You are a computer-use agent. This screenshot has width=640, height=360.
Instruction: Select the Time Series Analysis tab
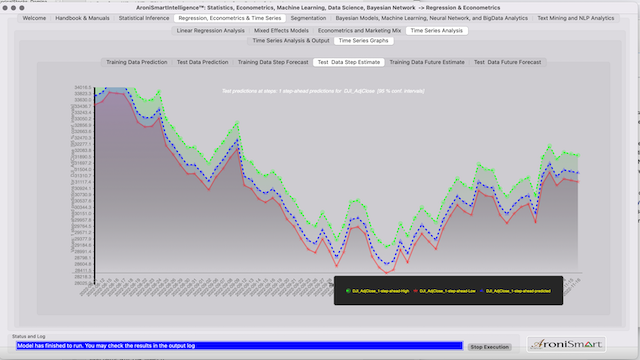coord(437,31)
